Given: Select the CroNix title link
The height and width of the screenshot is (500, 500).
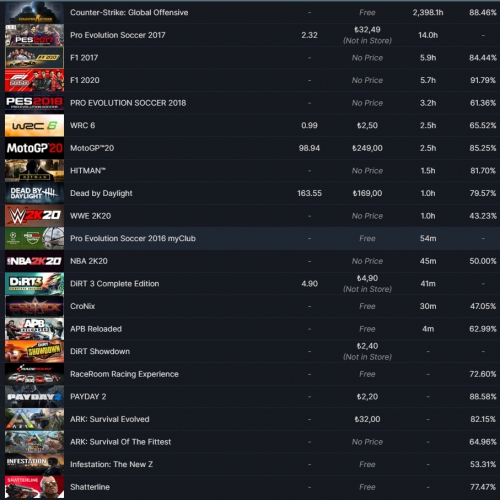Looking at the screenshot, I should [82, 306].
